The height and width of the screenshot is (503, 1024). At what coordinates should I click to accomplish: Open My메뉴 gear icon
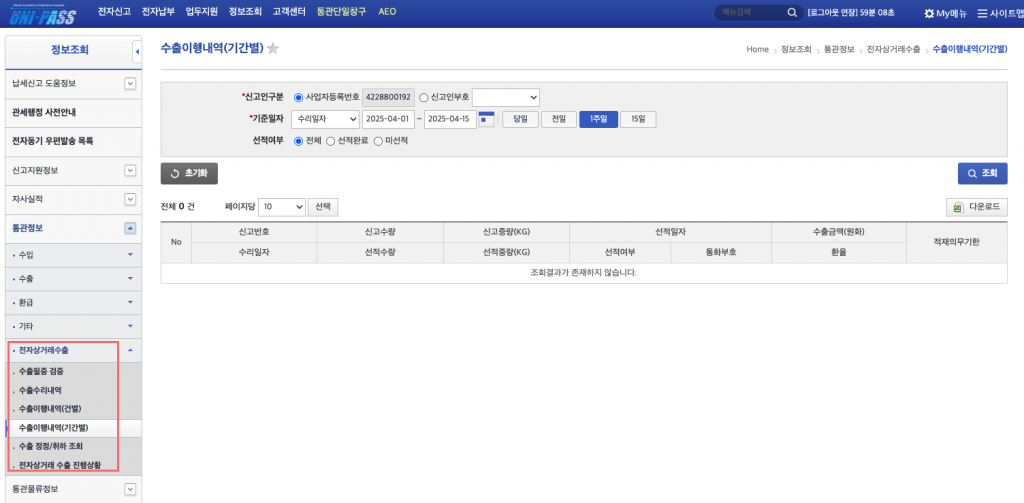(x=929, y=13)
